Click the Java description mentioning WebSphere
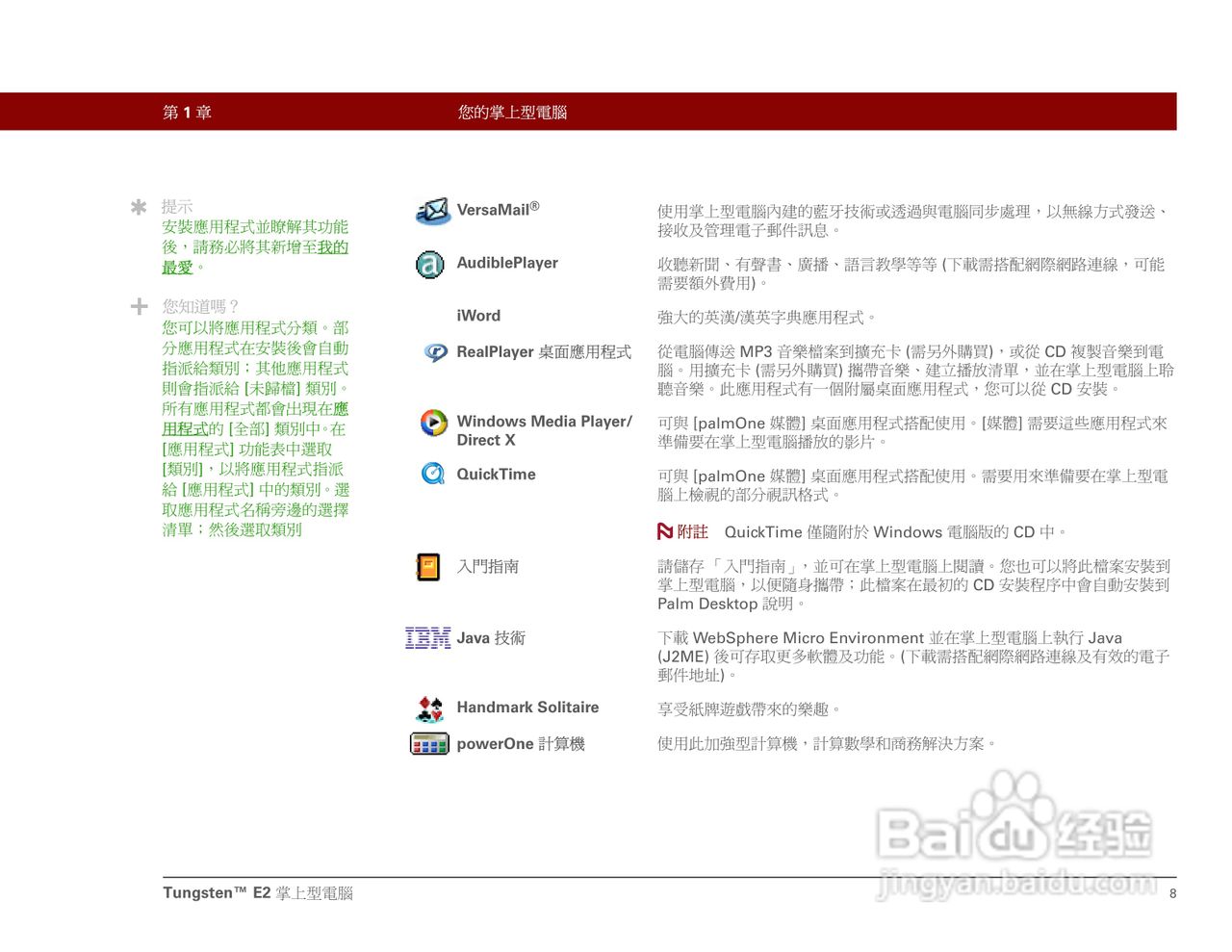Screen dimensions: 1232x952 tap(913, 656)
